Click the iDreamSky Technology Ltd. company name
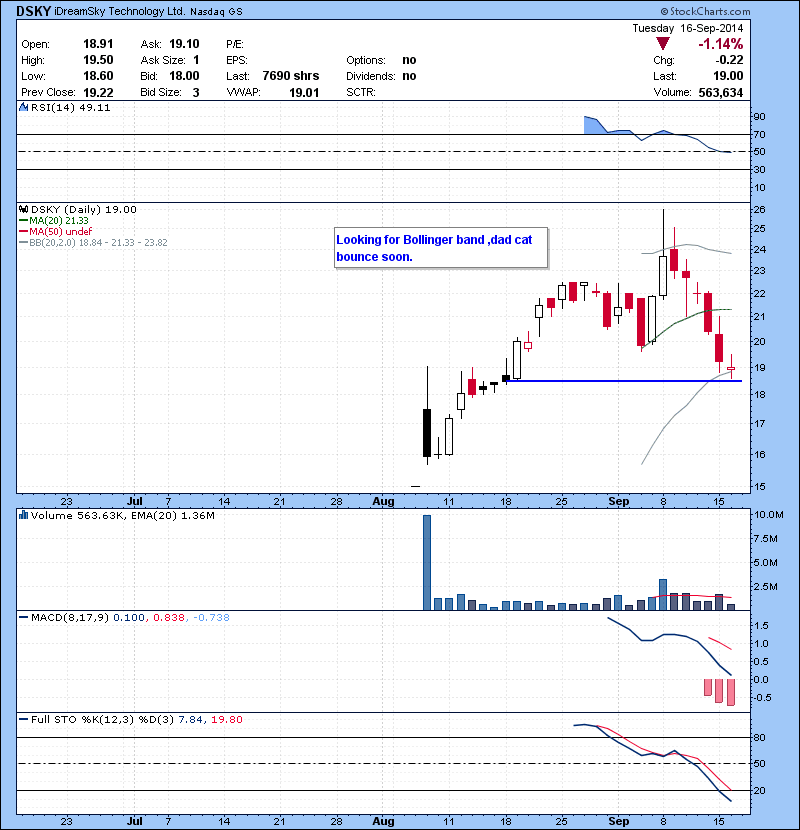The image size is (800, 830). click(119, 11)
